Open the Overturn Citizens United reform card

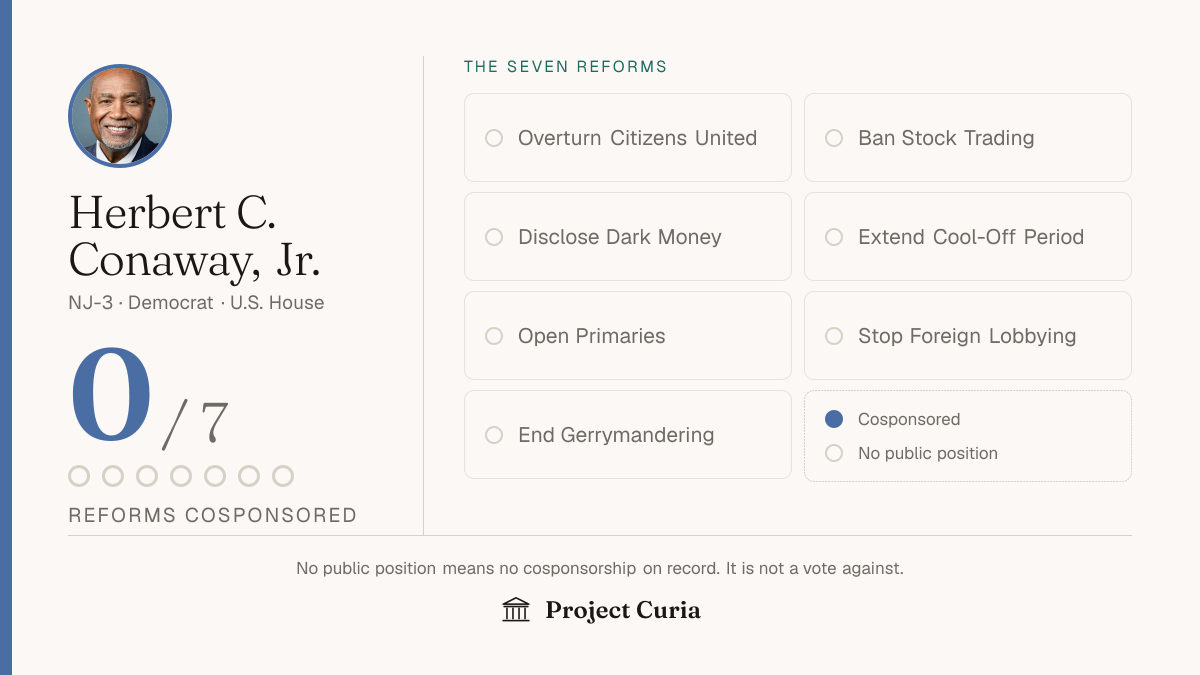tap(628, 138)
